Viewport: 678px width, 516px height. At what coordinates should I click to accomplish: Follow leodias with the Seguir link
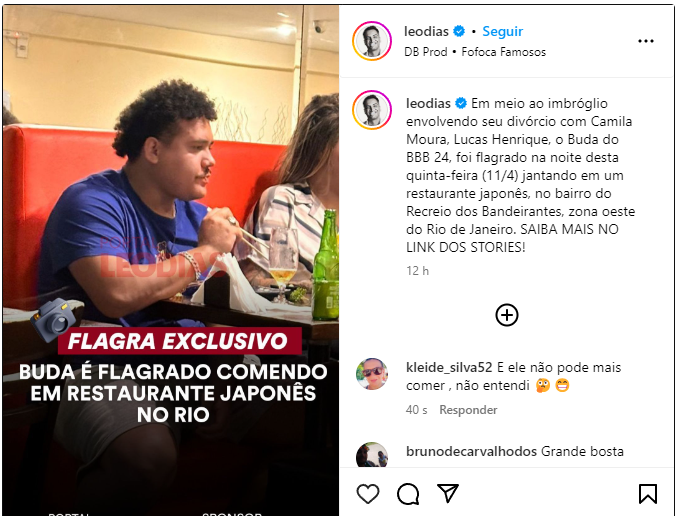(x=502, y=31)
